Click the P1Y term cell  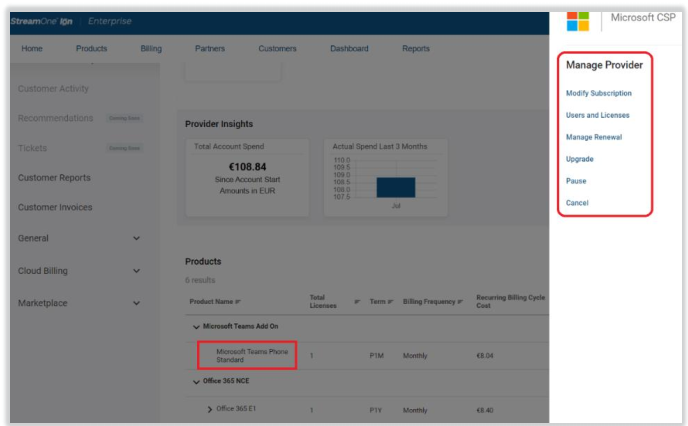(376, 410)
